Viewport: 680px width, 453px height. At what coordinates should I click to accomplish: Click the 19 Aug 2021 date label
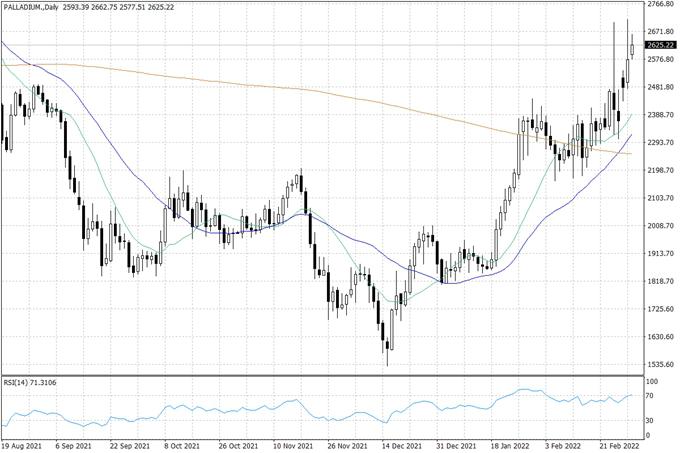pyautogui.click(x=23, y=447)
